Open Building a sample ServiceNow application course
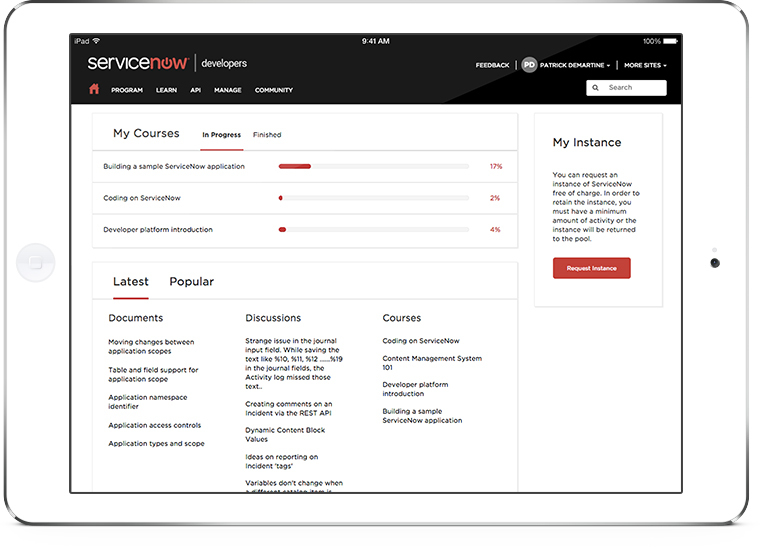The width and height of the screenshot is (760, 547). pyautogui.click(x=174, y=166)
